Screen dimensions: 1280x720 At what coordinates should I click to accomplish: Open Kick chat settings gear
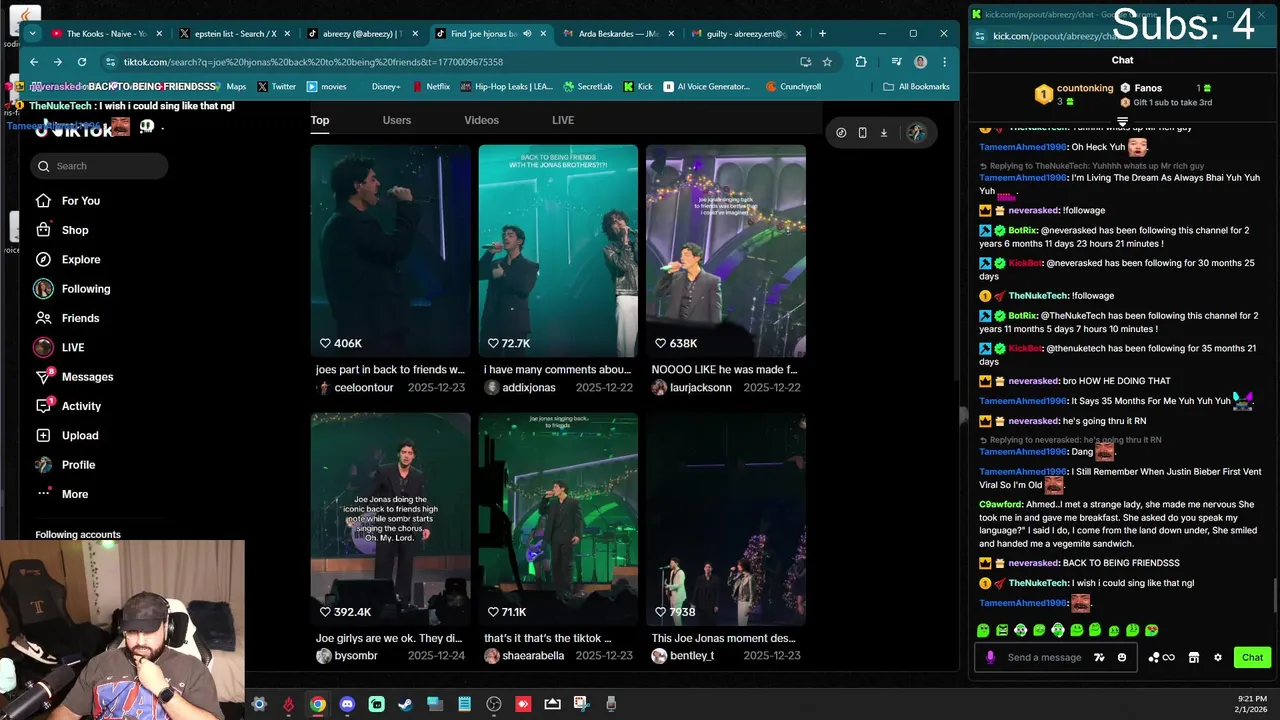click(x=1217, y=658)
